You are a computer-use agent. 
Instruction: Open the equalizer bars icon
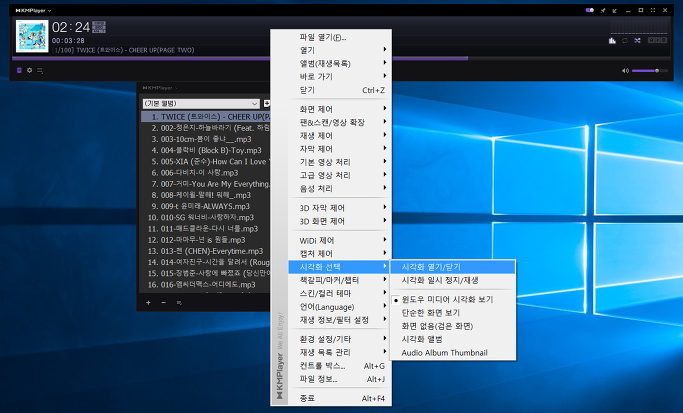pyautogui.click(x=612, y=41)
